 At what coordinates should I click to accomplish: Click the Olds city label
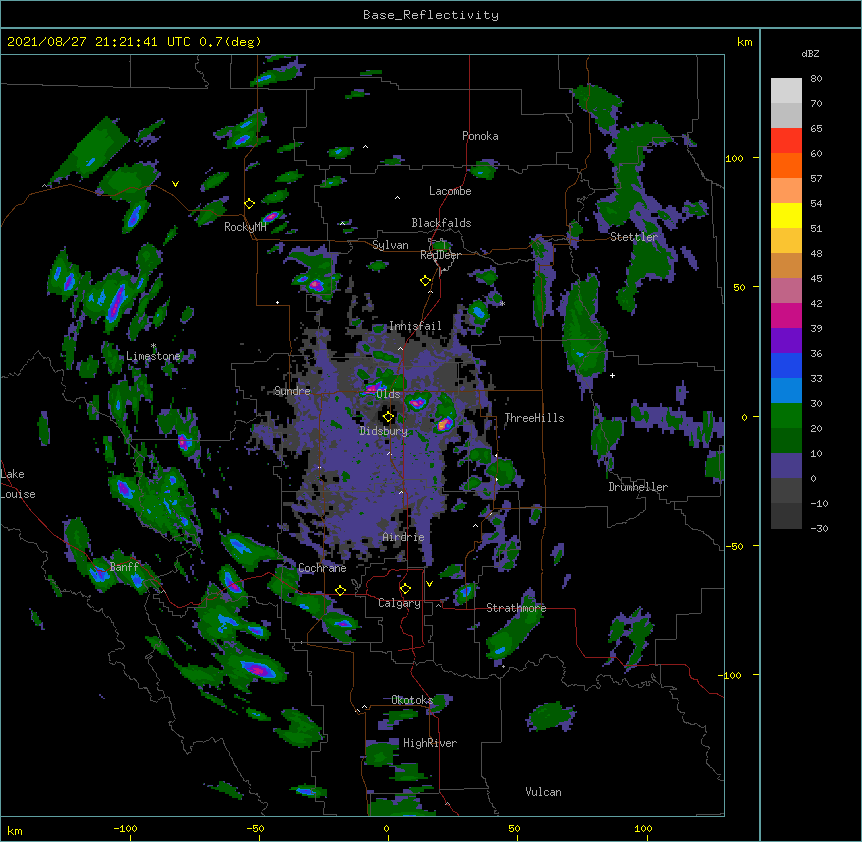[388, 394]
